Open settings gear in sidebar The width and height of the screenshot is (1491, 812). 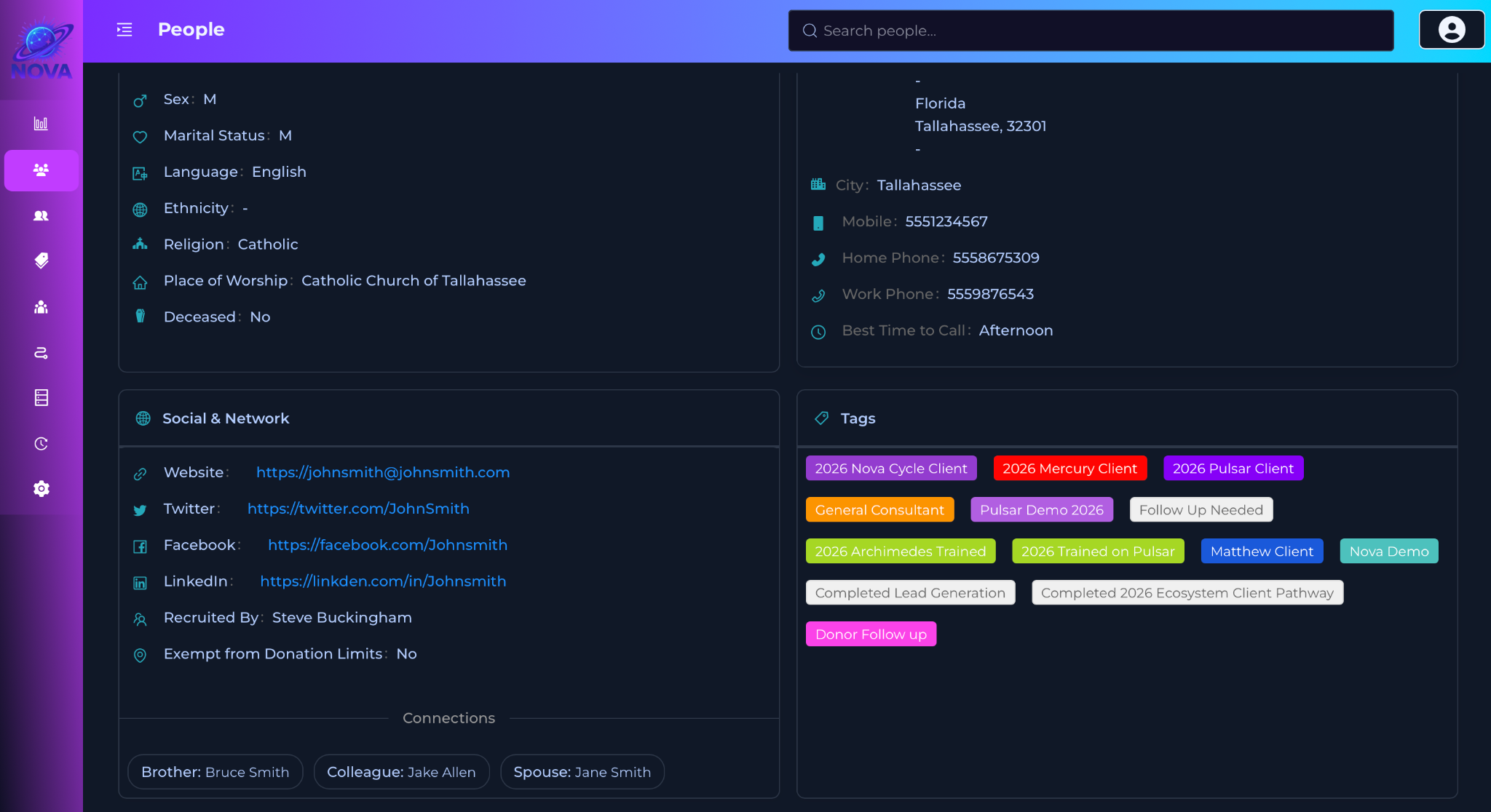(x=41, y=489)
